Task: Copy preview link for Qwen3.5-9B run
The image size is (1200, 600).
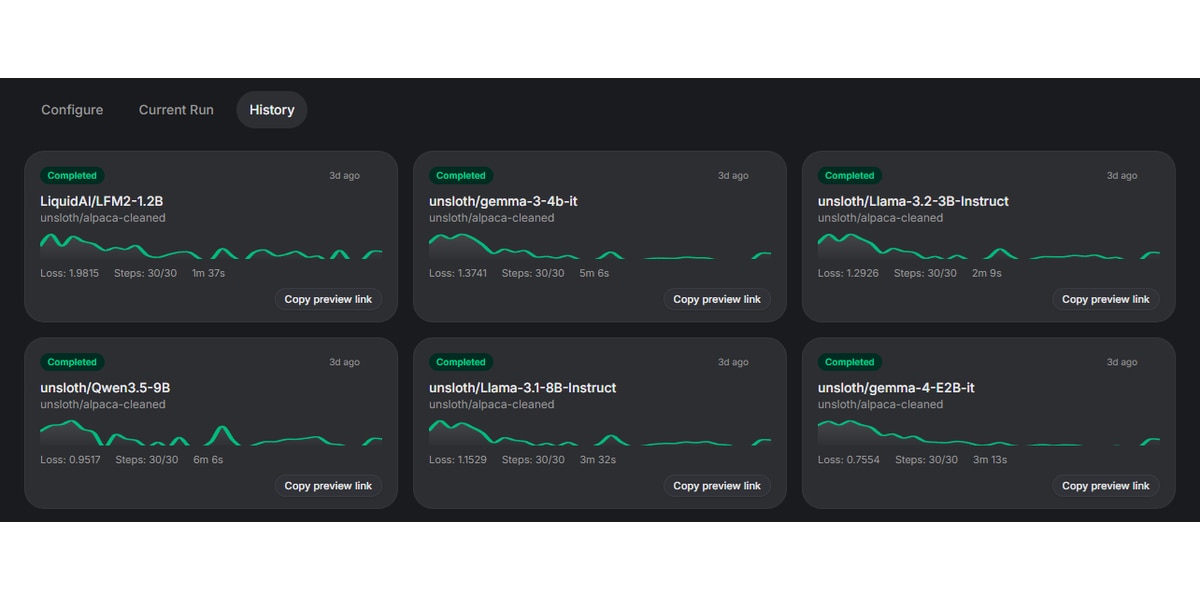Action: point(328,486)
